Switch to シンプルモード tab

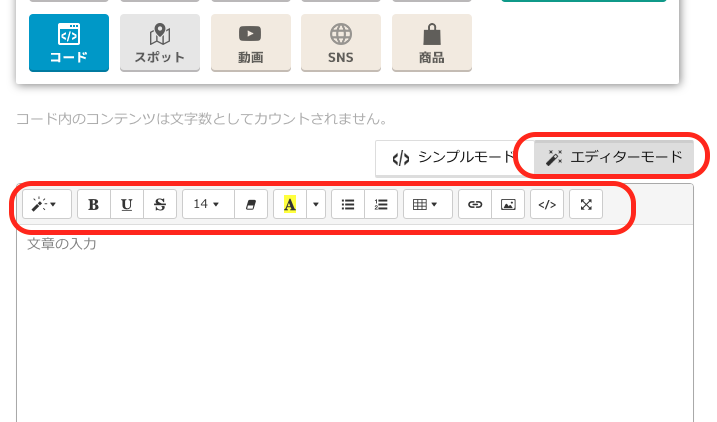pos(455,158)
